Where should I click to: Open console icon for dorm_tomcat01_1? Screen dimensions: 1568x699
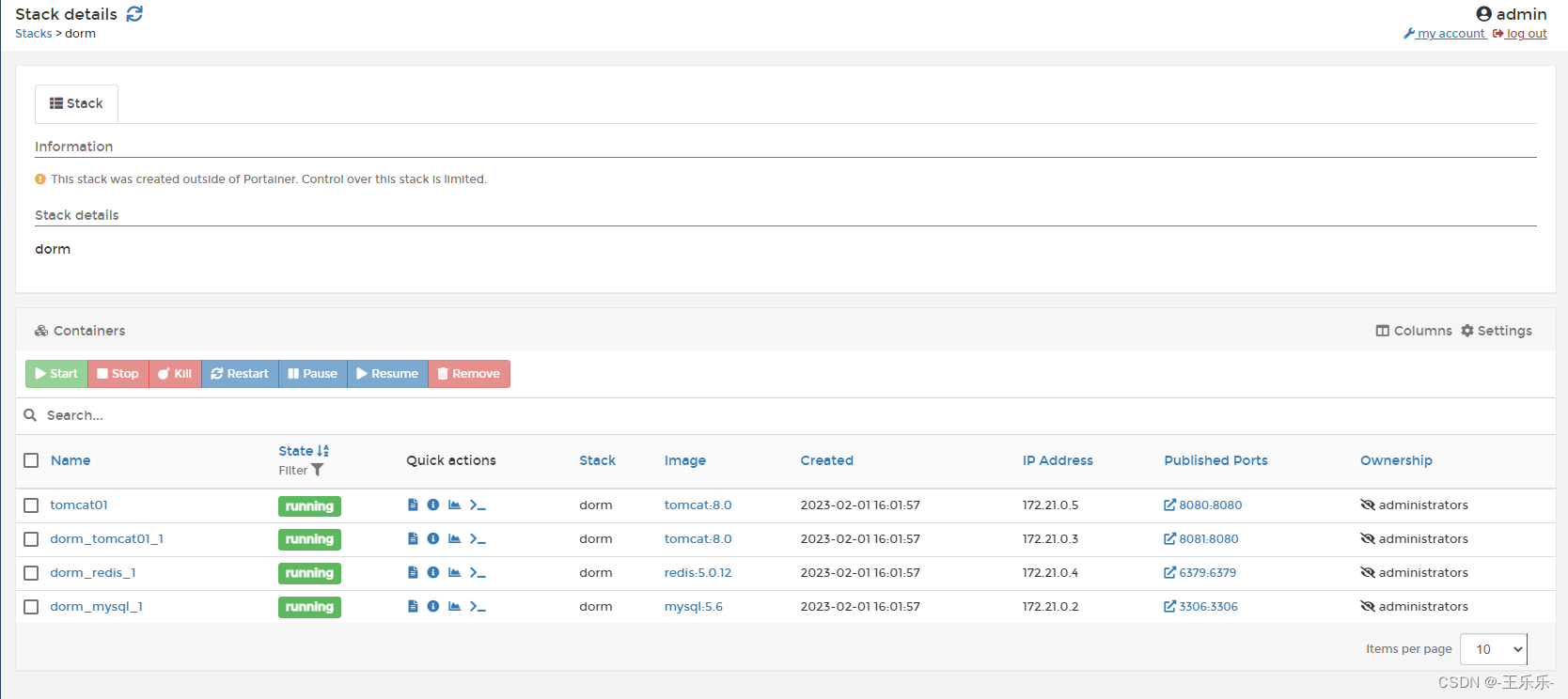point(478,539)
